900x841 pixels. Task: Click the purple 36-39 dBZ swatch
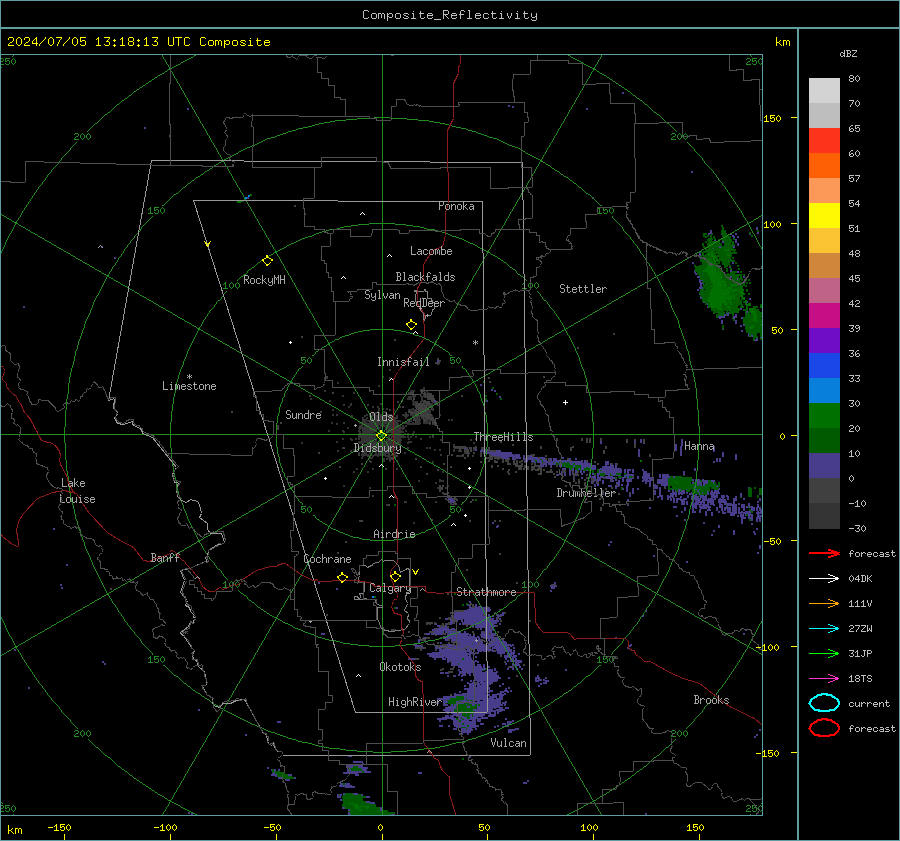click(824, 340)
